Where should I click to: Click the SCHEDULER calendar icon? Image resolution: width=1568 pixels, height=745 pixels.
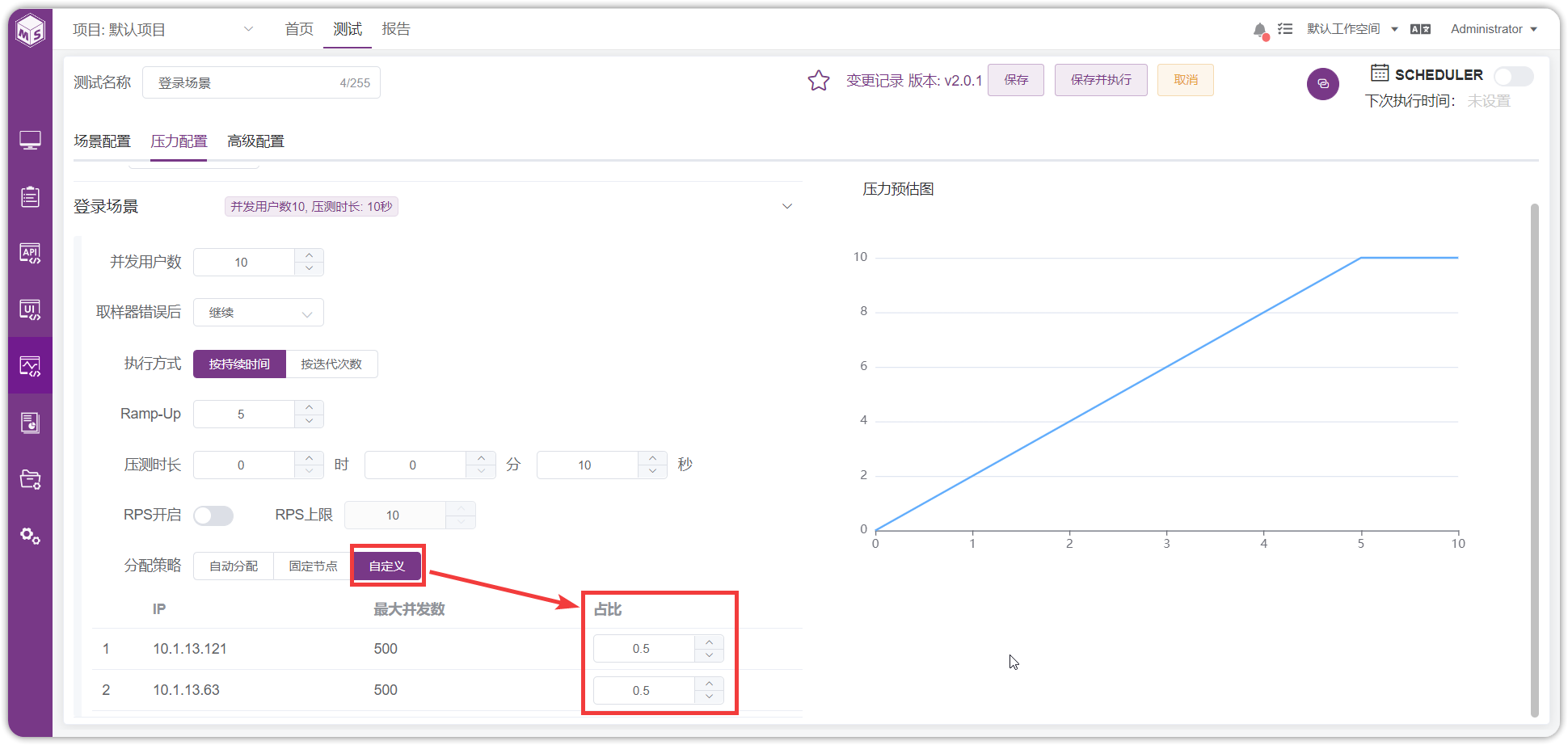coord(1380,73)
